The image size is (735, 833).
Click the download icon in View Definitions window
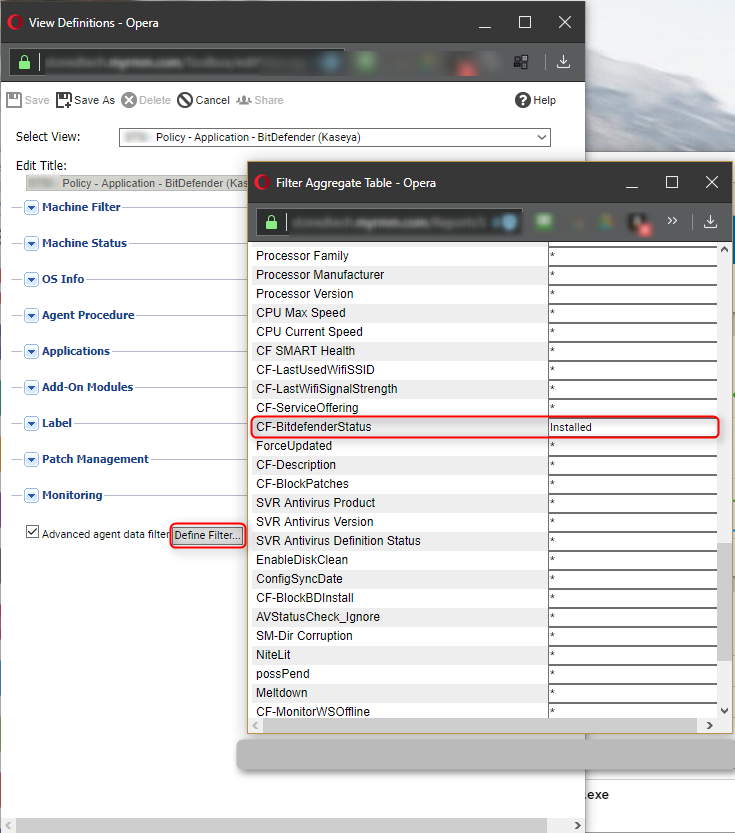pyautogui.click(x=563, y=62)
